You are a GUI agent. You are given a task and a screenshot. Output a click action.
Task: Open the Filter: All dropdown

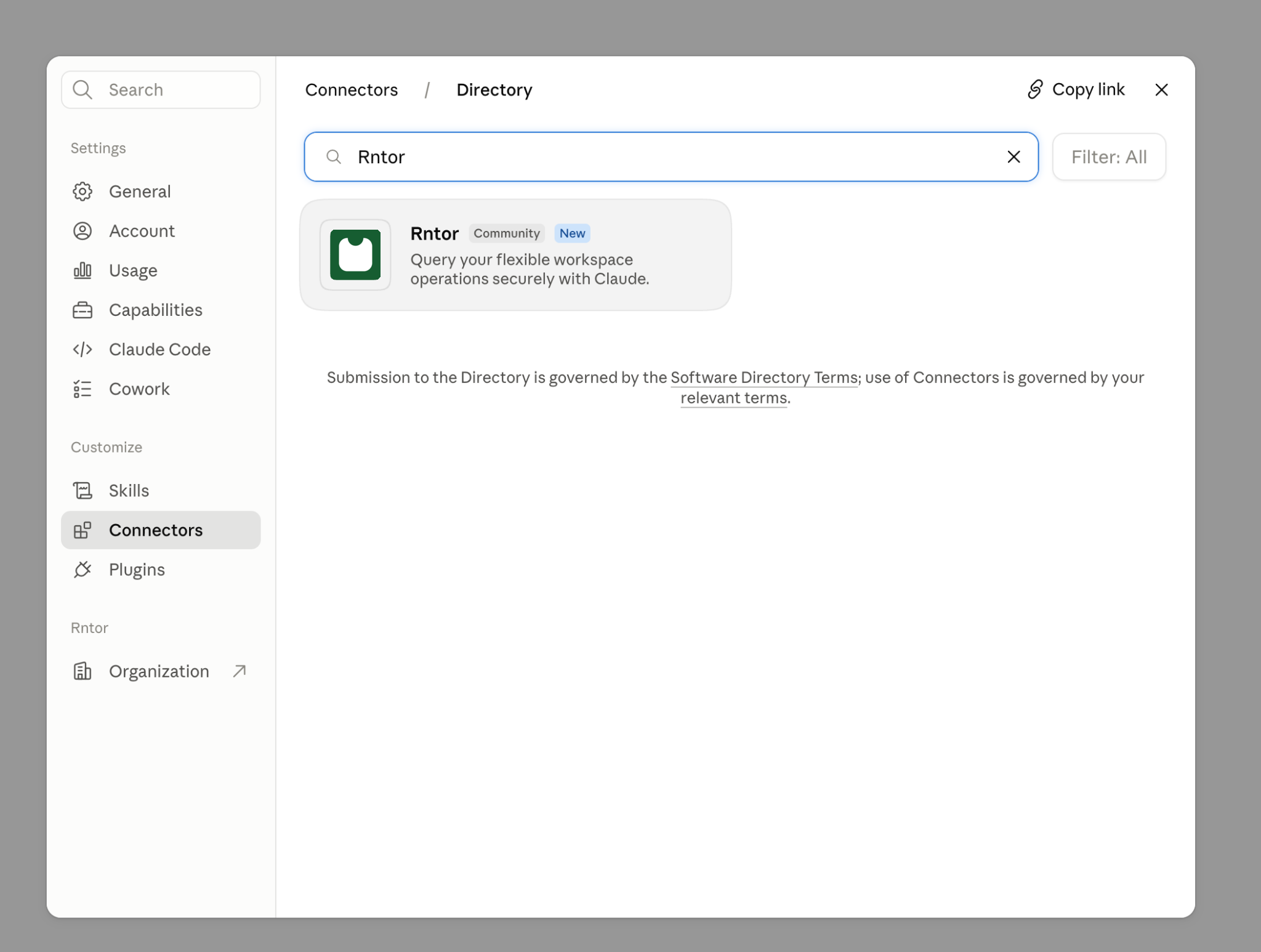click(1109, 156)
